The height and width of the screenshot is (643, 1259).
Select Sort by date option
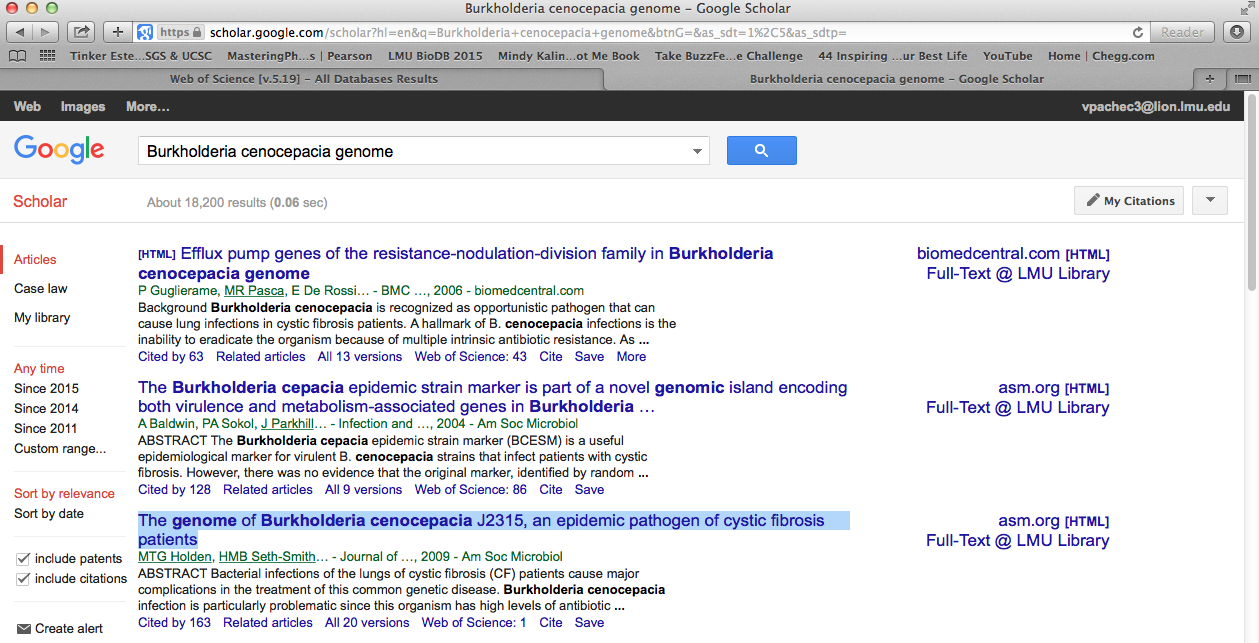click(49, 513)
